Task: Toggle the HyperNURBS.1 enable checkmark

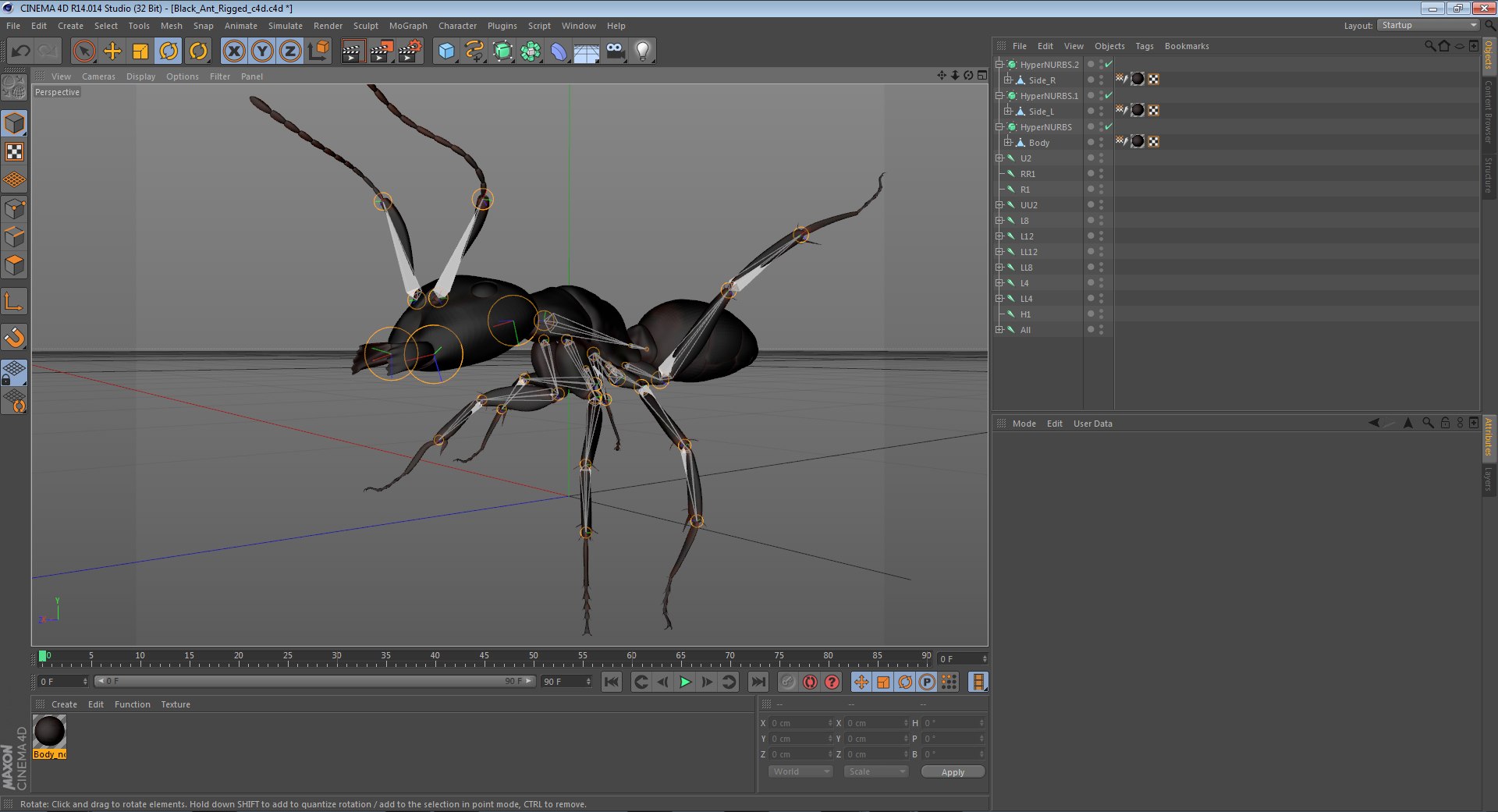Action: pyautogui.click(x=1109, y=95)
